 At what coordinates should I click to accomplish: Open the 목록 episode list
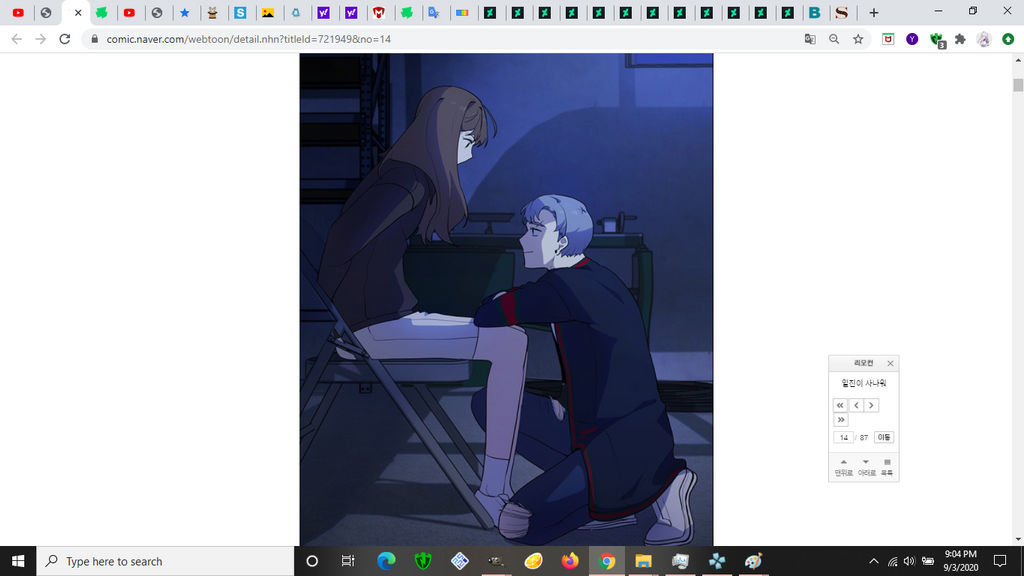click(887, 468)
